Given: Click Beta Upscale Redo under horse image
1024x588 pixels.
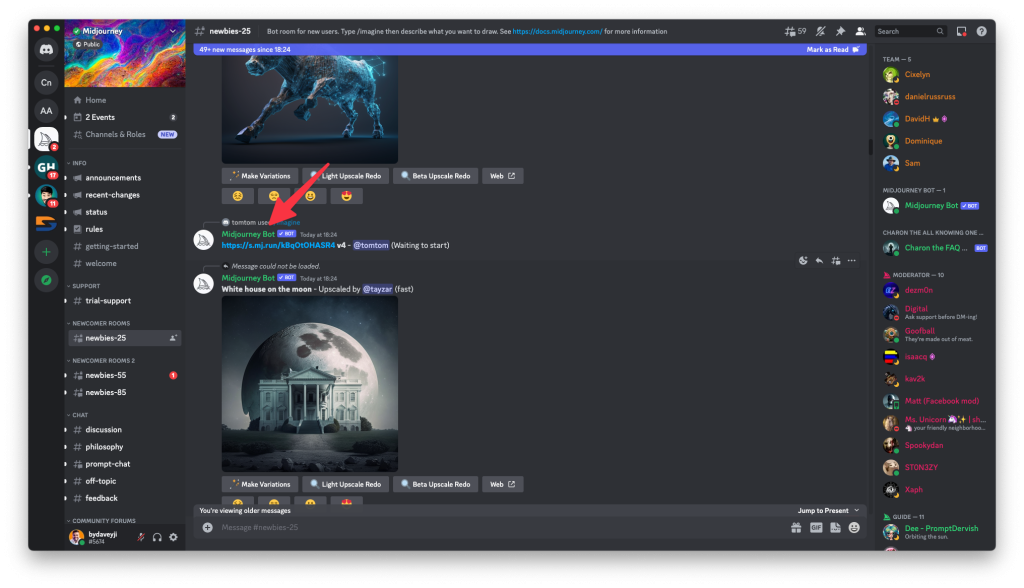Looking at the screenshot, I should [x=435, y=176].
